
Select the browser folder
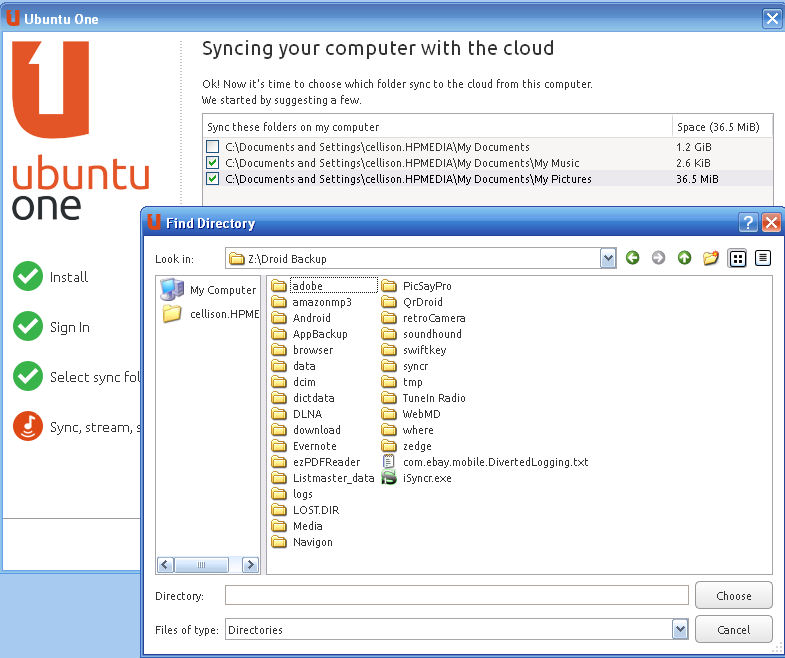302,350
